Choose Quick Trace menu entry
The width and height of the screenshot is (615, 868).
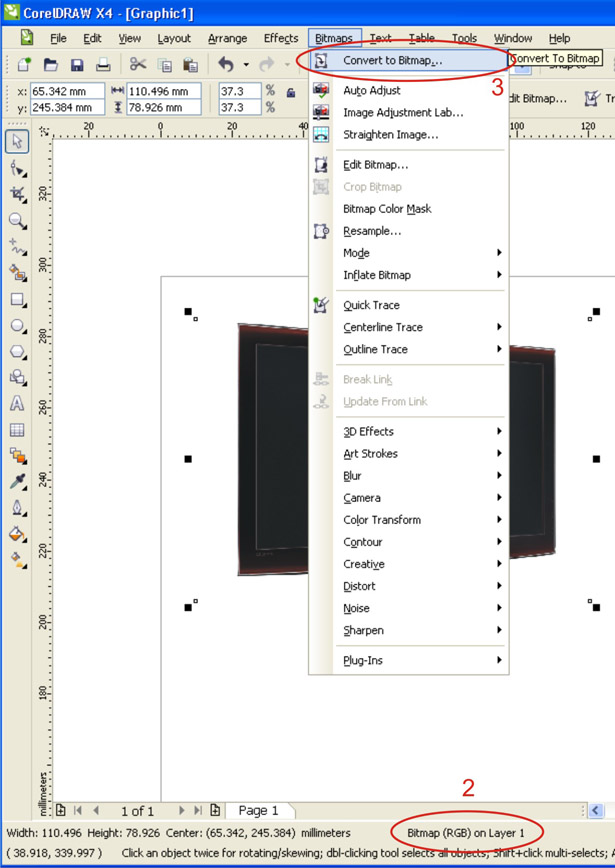(x=409, y=305)
